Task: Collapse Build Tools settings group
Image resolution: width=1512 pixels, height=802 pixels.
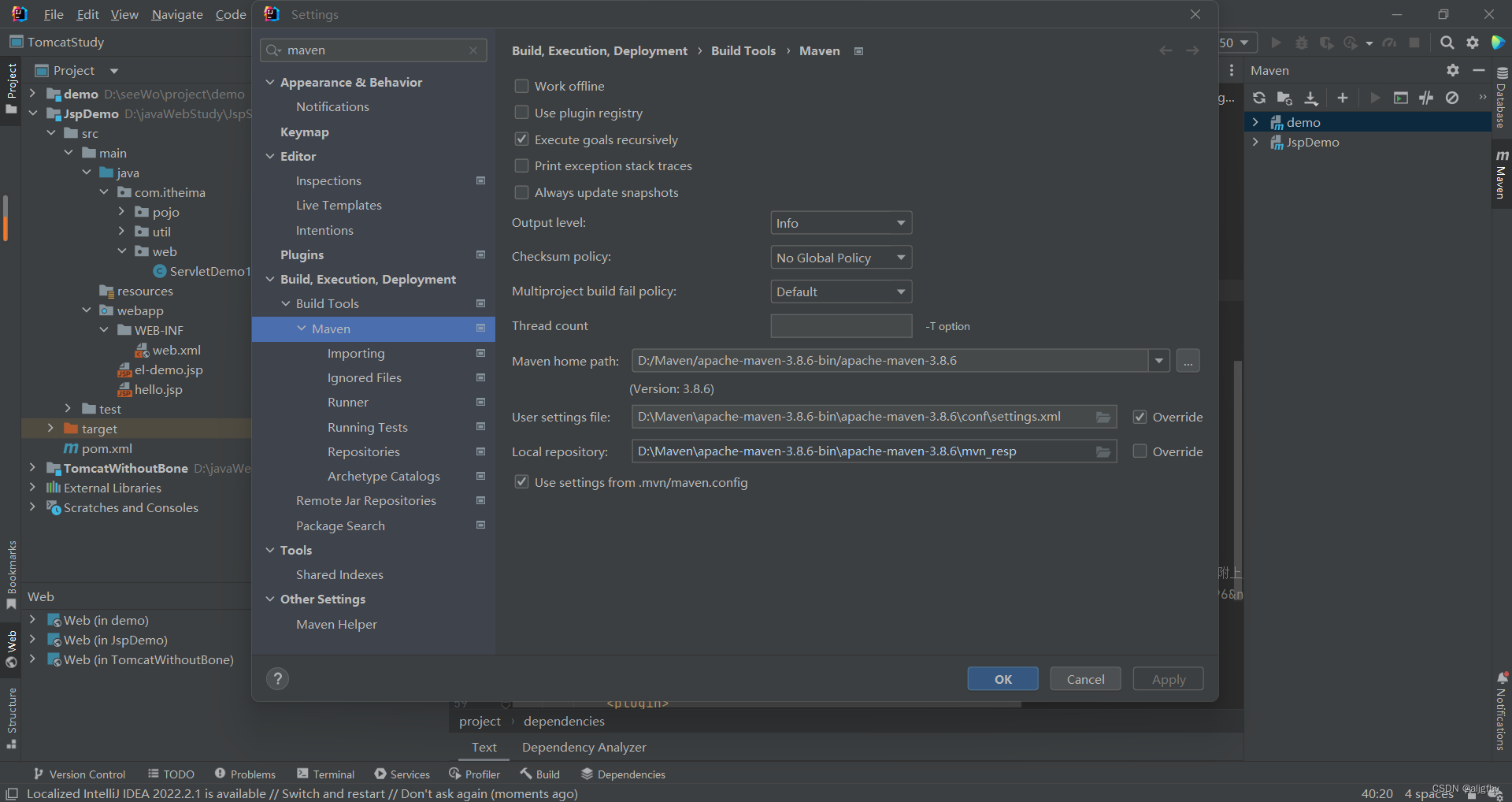Action: click(286, 303)
